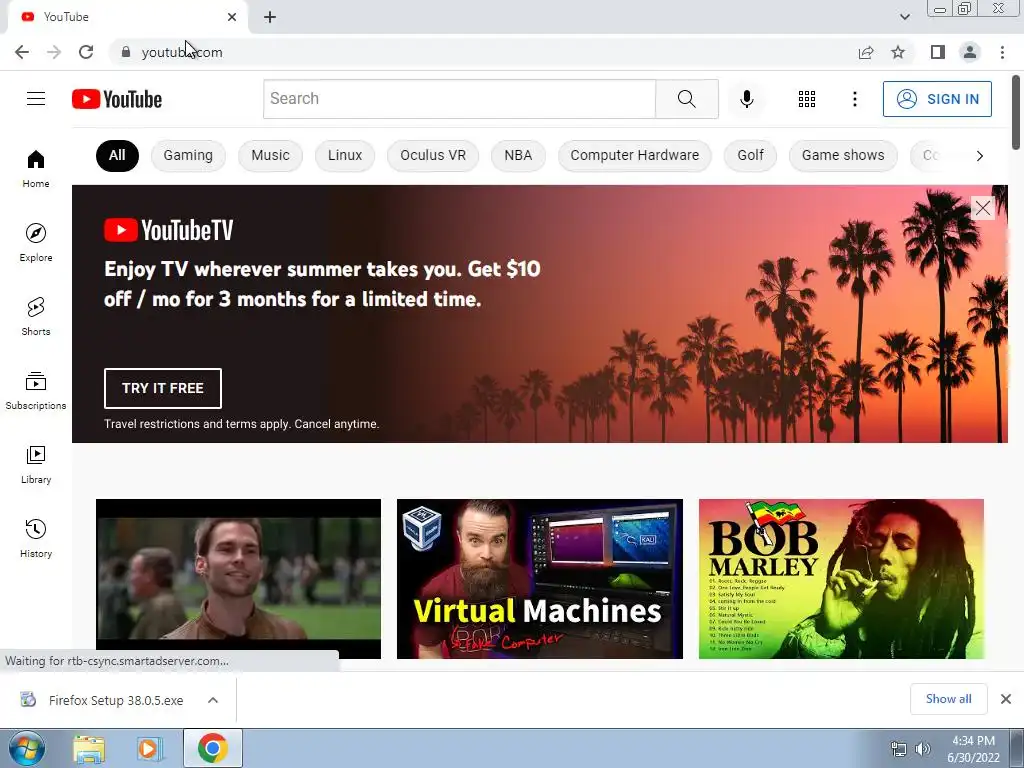Click the network tray icon
The height and width of the screenshot is (768, 1024).
[899, 749]
